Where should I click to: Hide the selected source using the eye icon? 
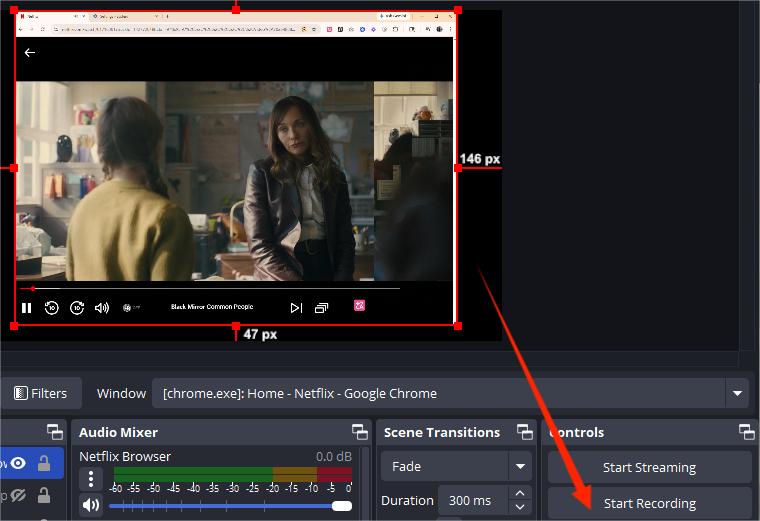pos(18,463)
